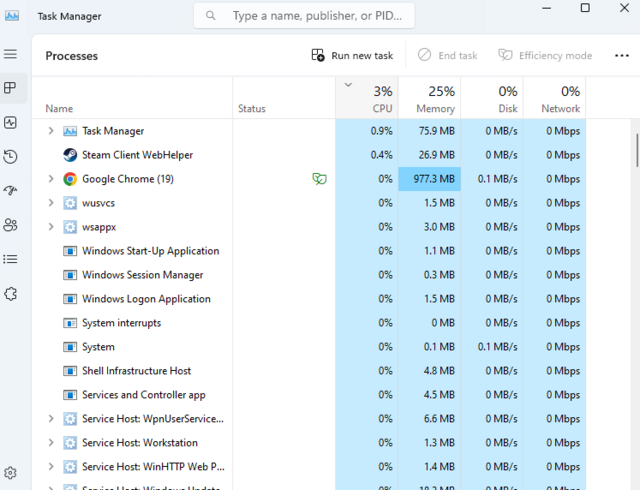
Task: Expand the Google Chrome process group
Action: pos(51,179)
